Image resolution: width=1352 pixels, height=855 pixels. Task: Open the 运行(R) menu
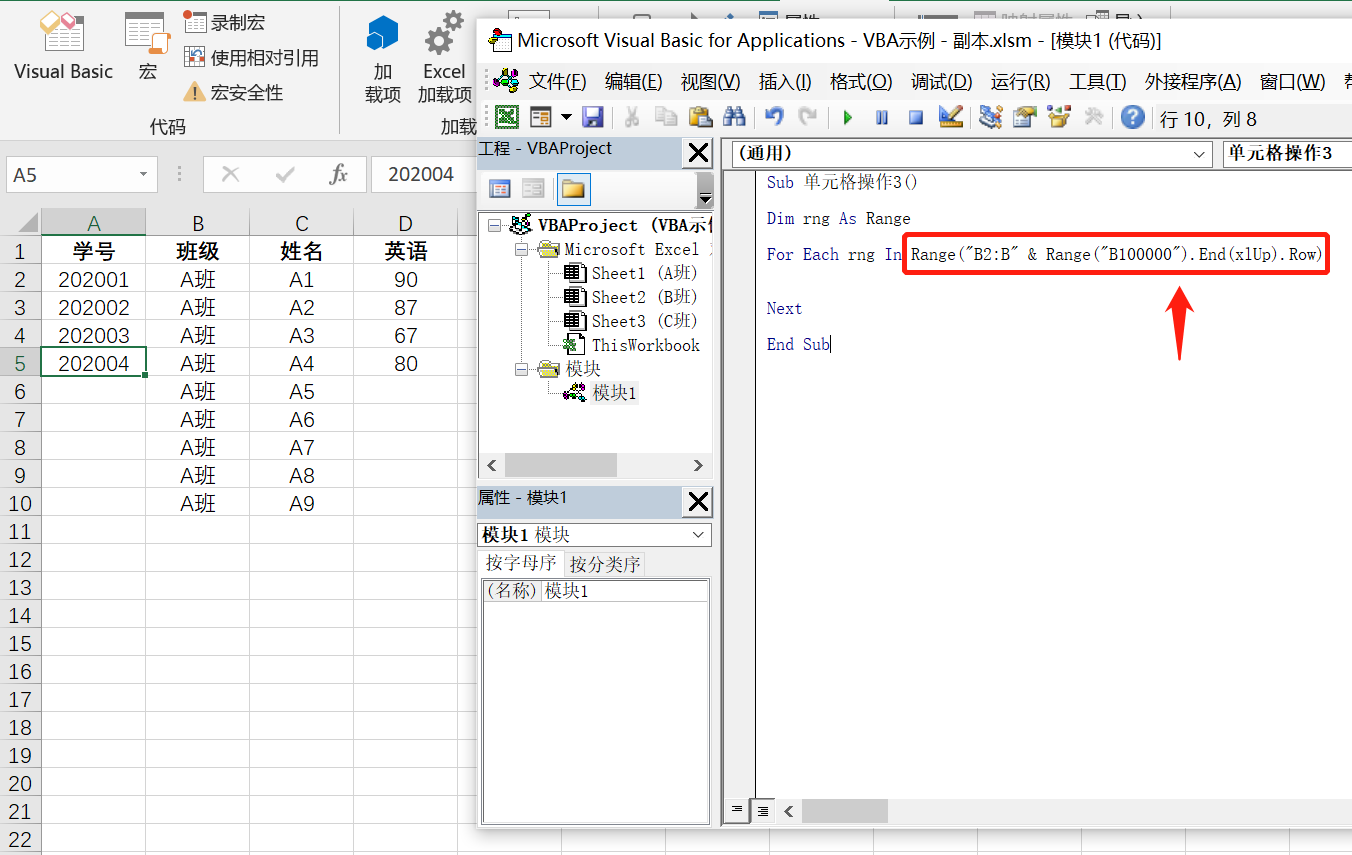[x=1020, y=82]
